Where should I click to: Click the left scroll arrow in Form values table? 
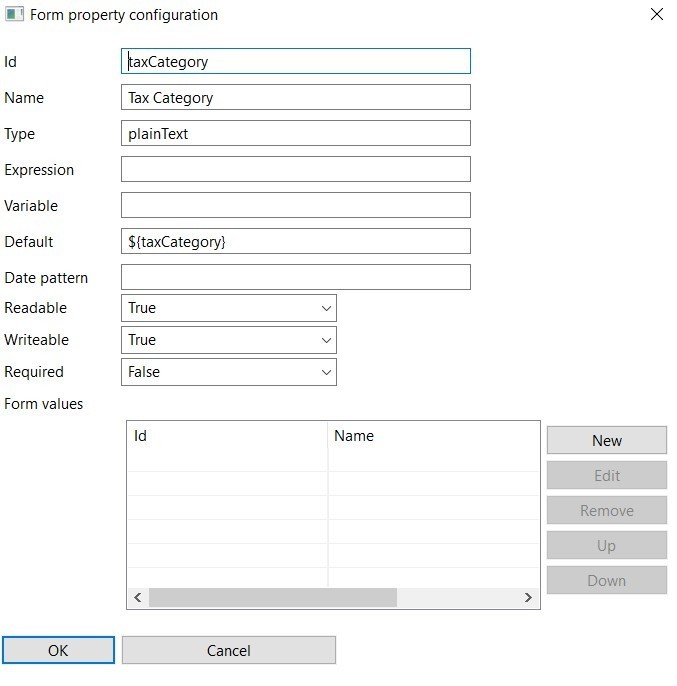(x=138, y=597)
